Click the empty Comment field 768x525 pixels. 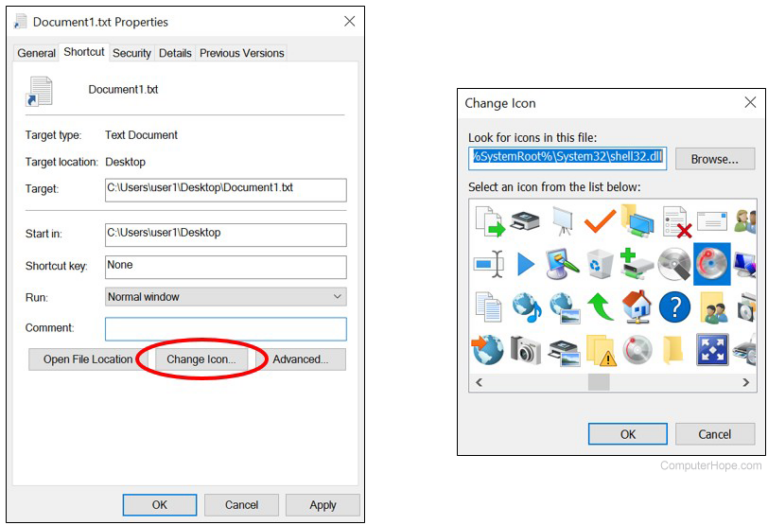point(226,329)
